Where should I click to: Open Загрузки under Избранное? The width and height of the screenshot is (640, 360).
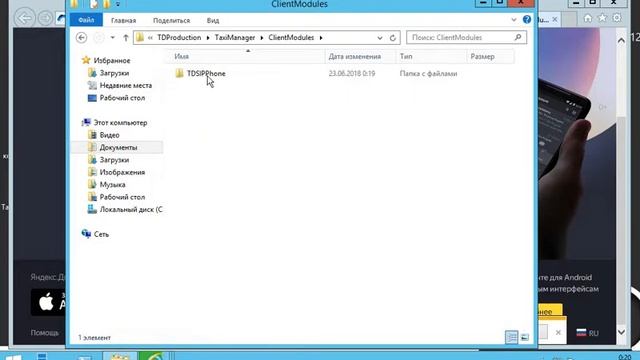(114, 73)
